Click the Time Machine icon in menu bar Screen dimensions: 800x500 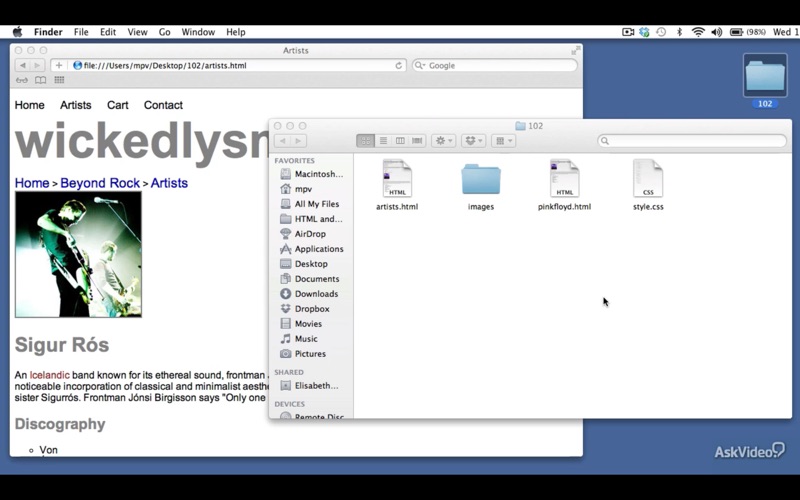[661, 32]
